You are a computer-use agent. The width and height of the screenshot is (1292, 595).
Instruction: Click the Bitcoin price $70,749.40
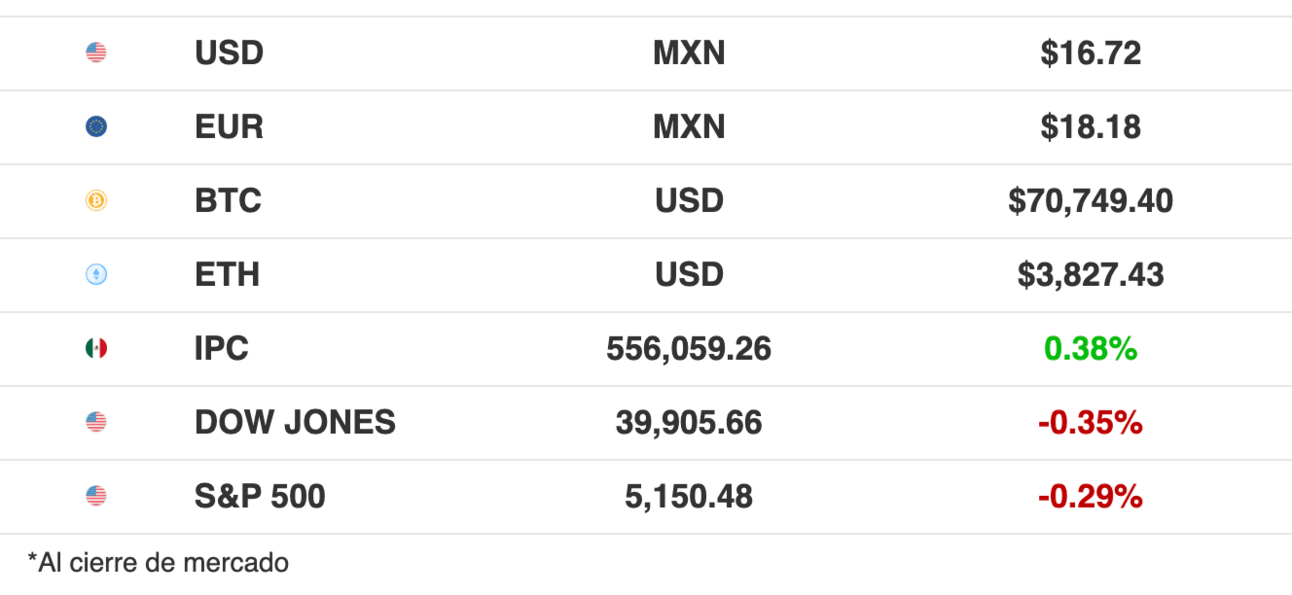tap(1090, 201)
